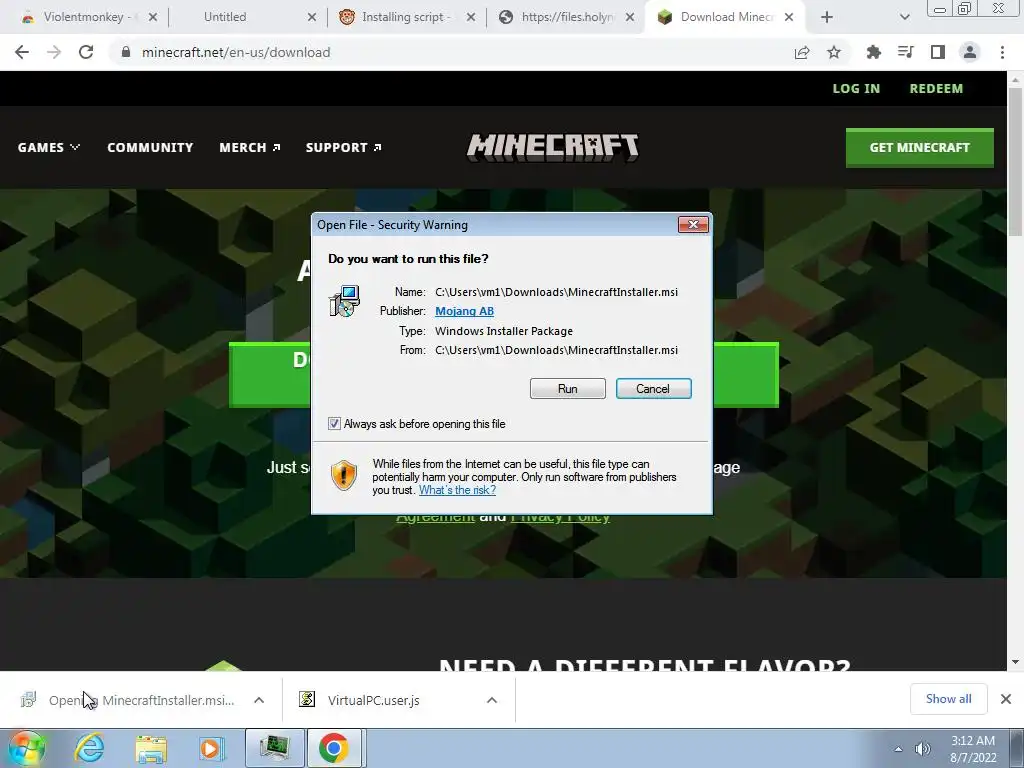Click the address bar URL field
Viewport: 1024px width, 768px height.
click(451, 52)
